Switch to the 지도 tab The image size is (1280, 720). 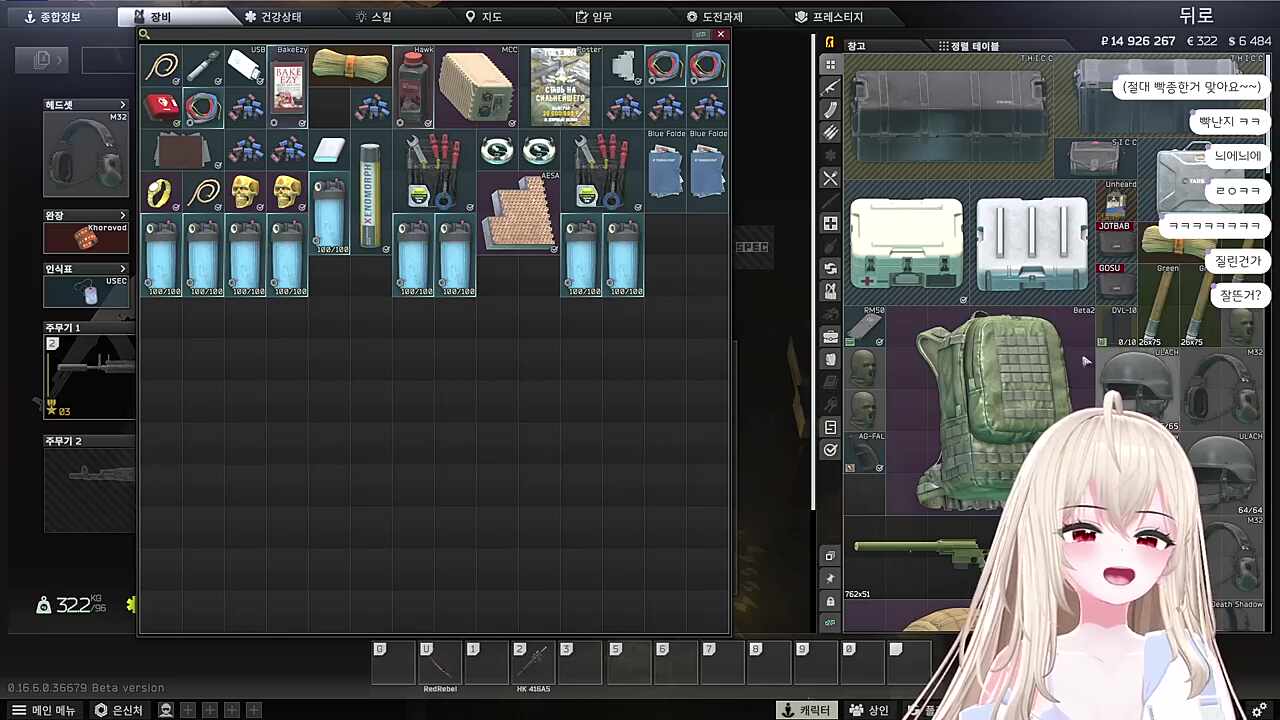tap(484, 17)
